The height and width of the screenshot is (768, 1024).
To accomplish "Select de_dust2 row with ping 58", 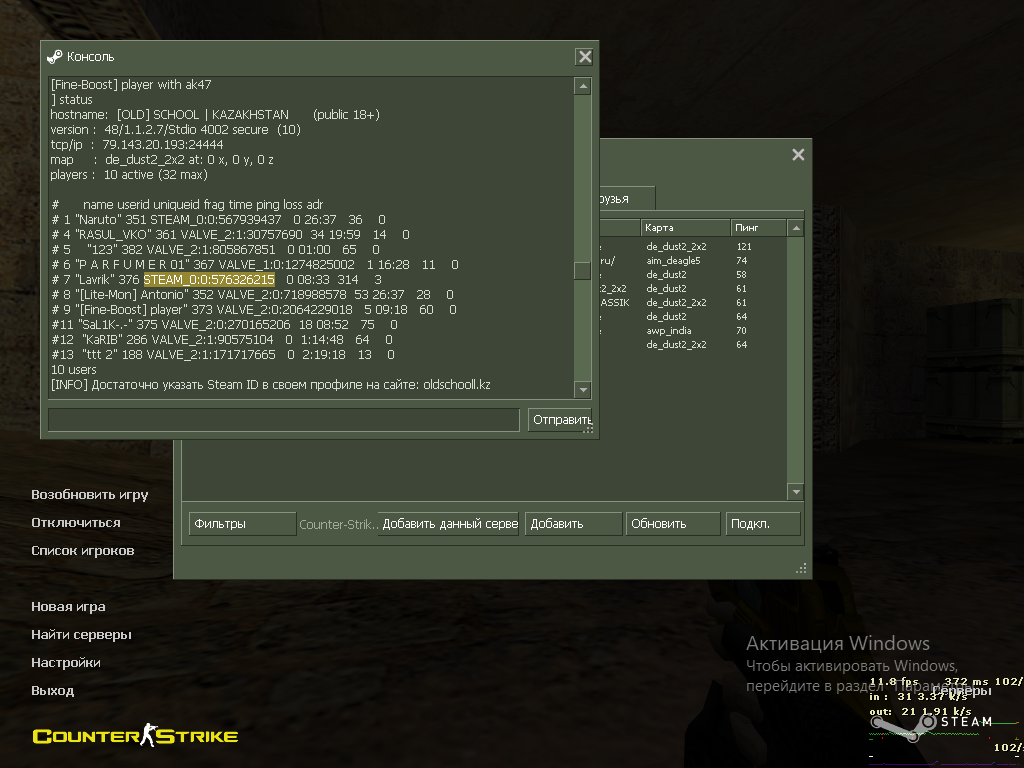I will click(x=693, y=275).
